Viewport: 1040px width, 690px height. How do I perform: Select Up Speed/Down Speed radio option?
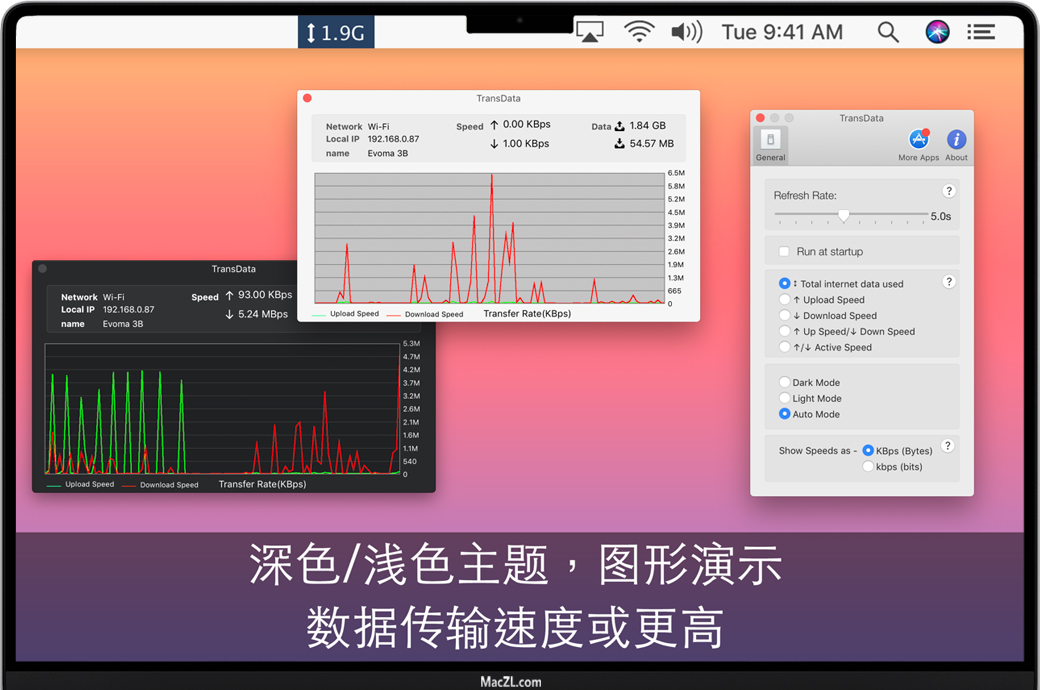point(785,331)
